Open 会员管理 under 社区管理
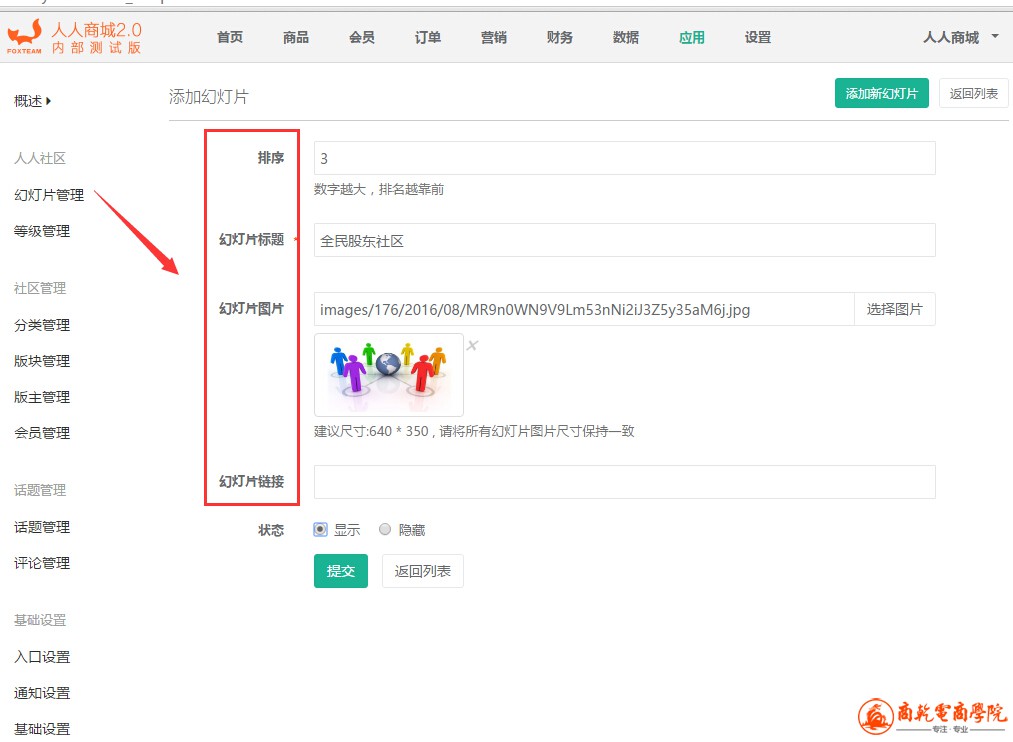The image size is (1013, 742). [42, 433]
